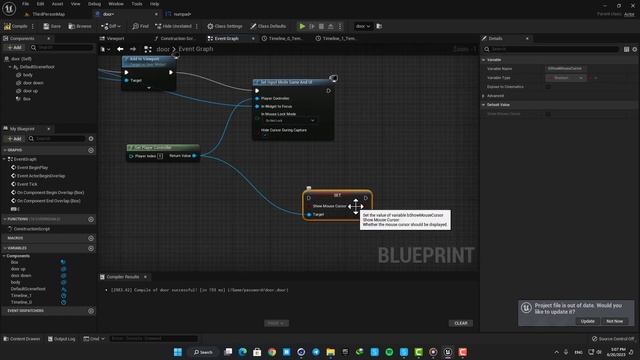This screenshot has height=360, width=640.
Task: Toggle Show Mouse Cursor default value checkbox
Action: pos(548,114)
